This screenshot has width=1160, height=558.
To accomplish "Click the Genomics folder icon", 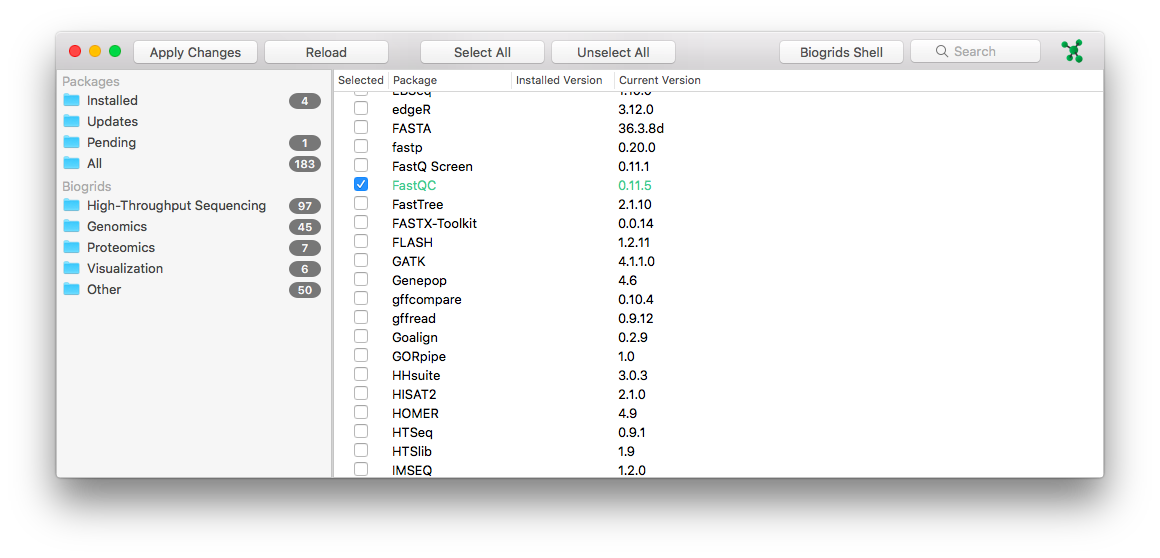I will pos(71,226).
